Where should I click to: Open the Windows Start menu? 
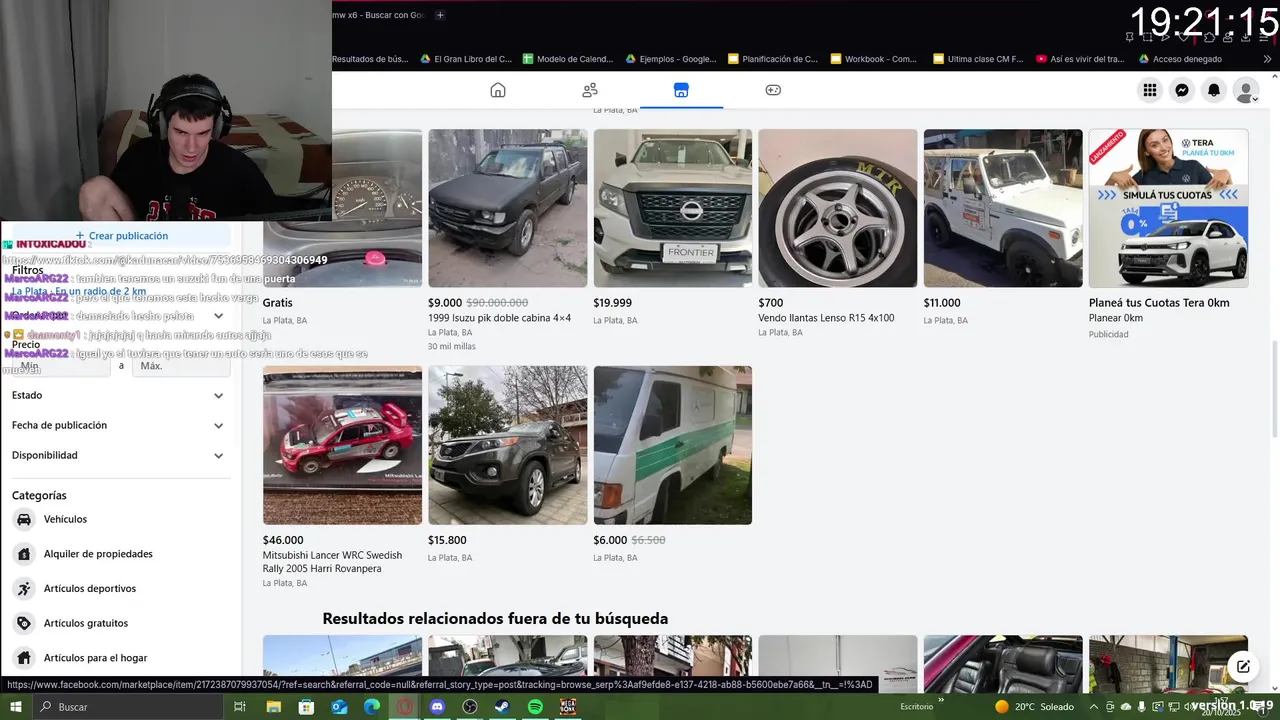coord(16,707)
